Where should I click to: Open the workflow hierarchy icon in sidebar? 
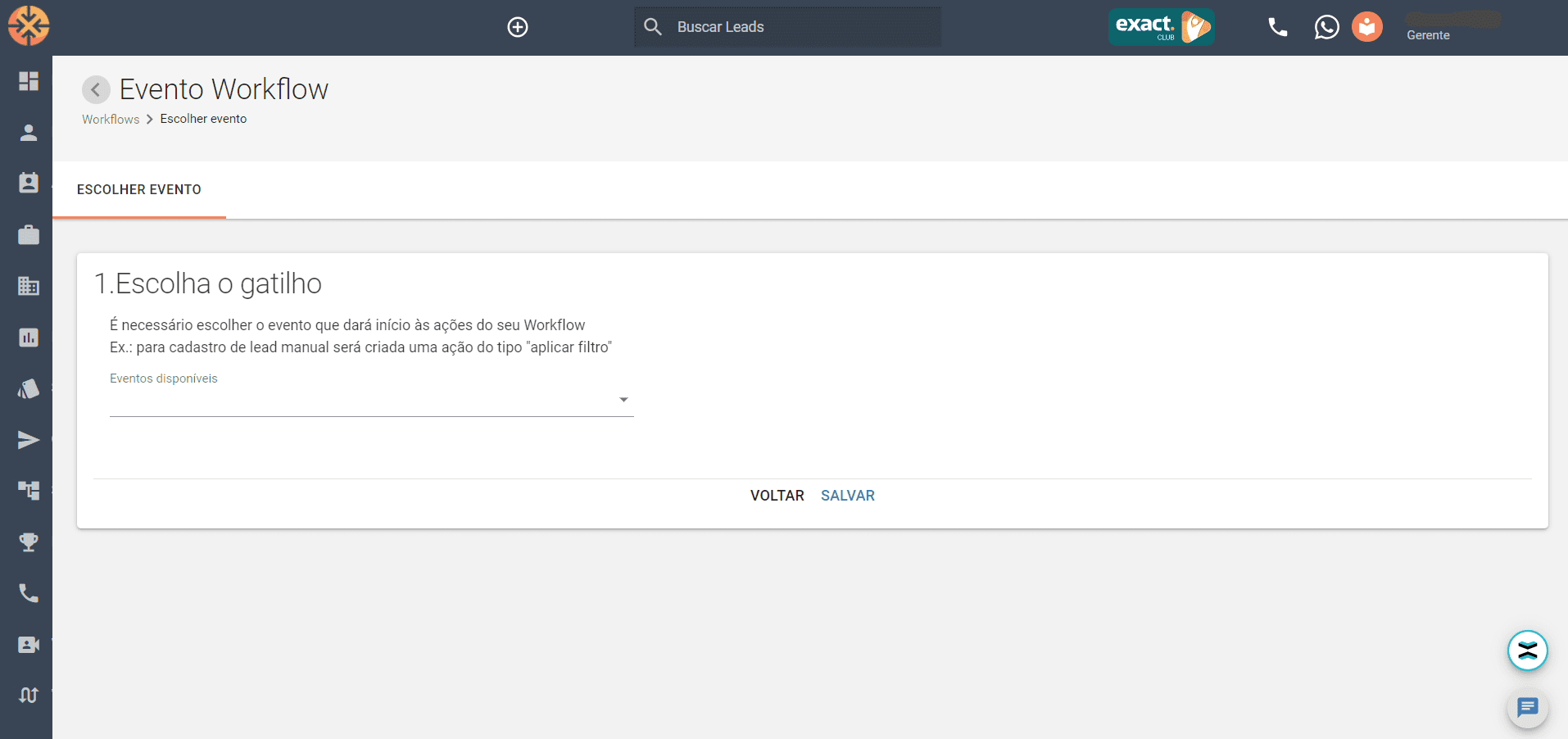29,490
